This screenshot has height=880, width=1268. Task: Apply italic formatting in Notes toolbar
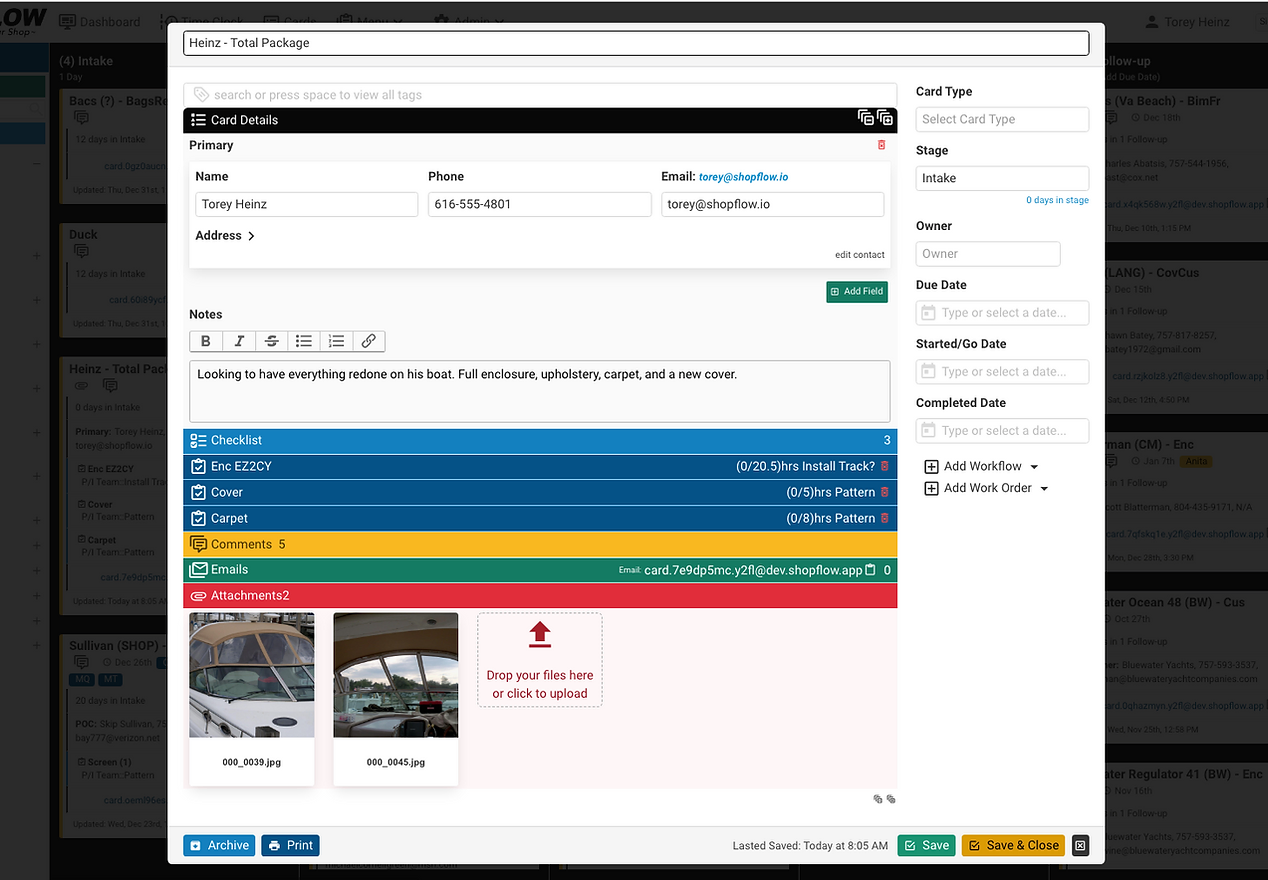tap(239, 341)
